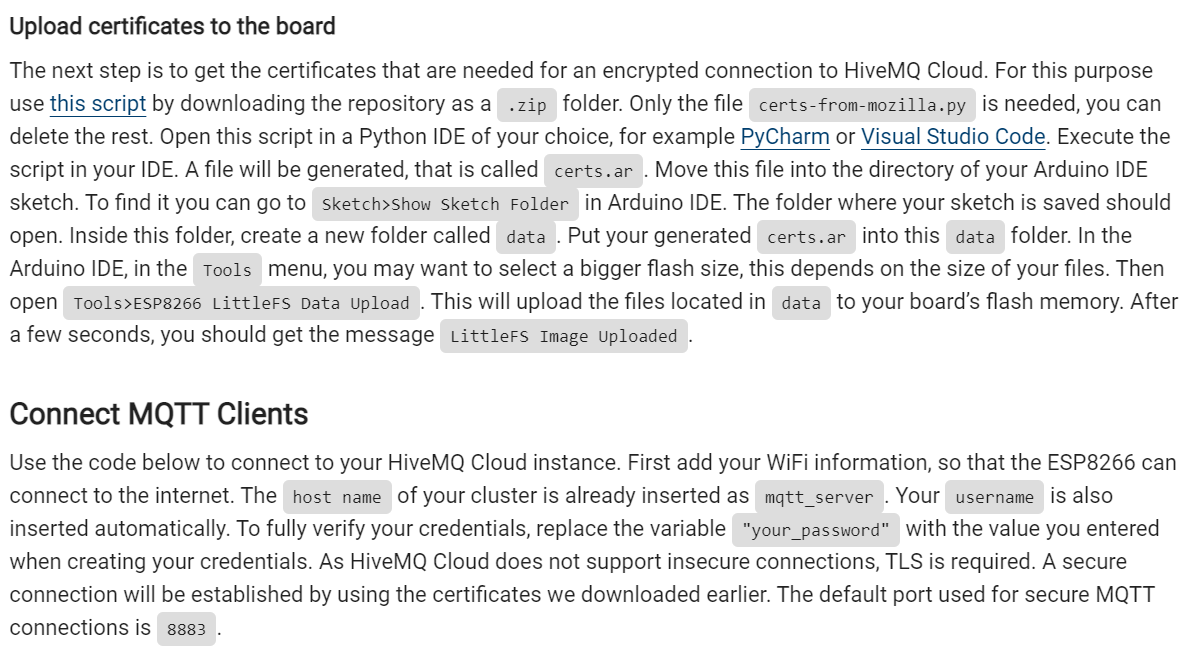
Task: Click the first certs.ar code snippet
Action: click(594, 171)
